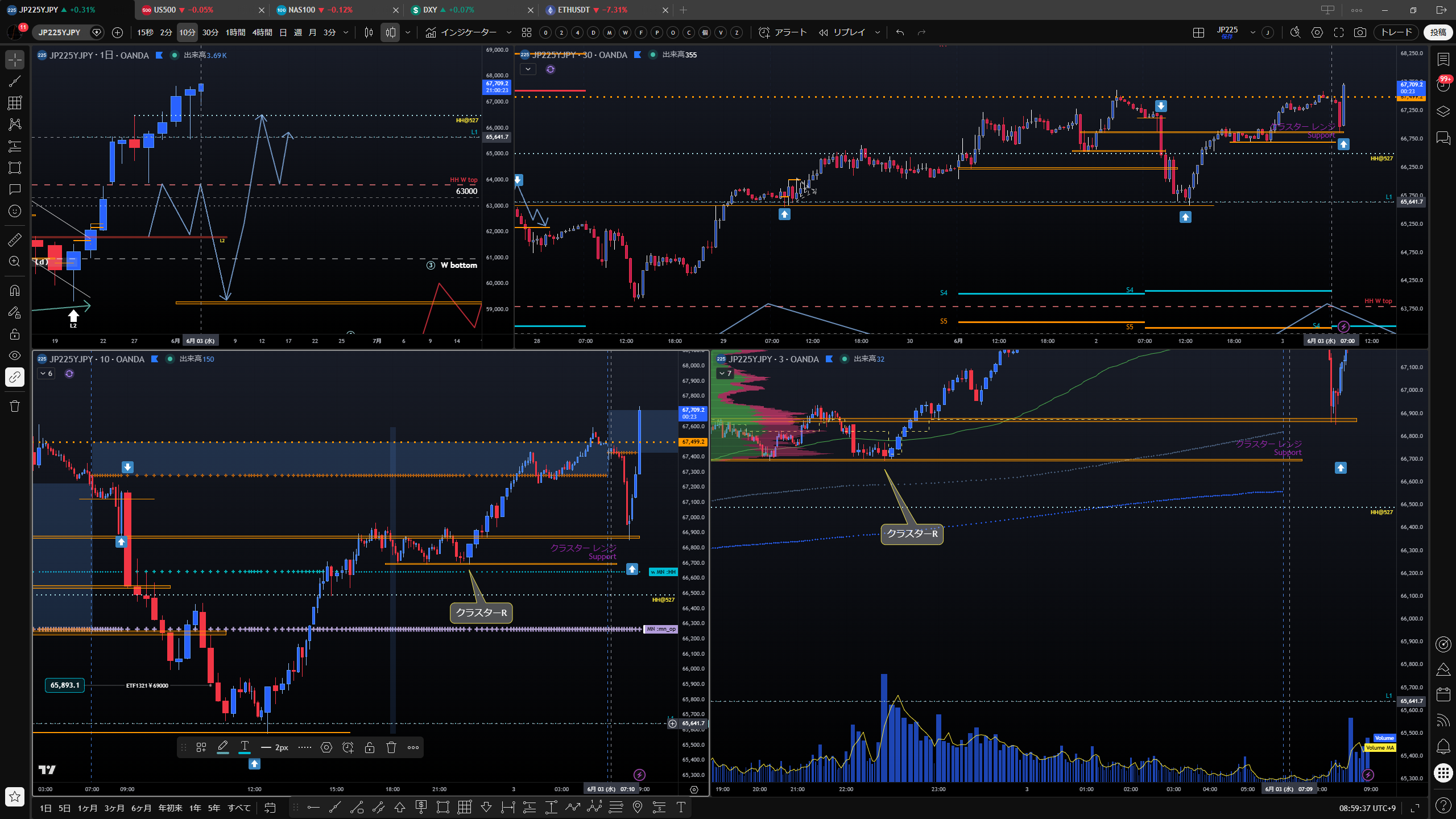Delete the selected drawing with trash icon
This screenshot has width=1456, height=819.
(391, 747)
